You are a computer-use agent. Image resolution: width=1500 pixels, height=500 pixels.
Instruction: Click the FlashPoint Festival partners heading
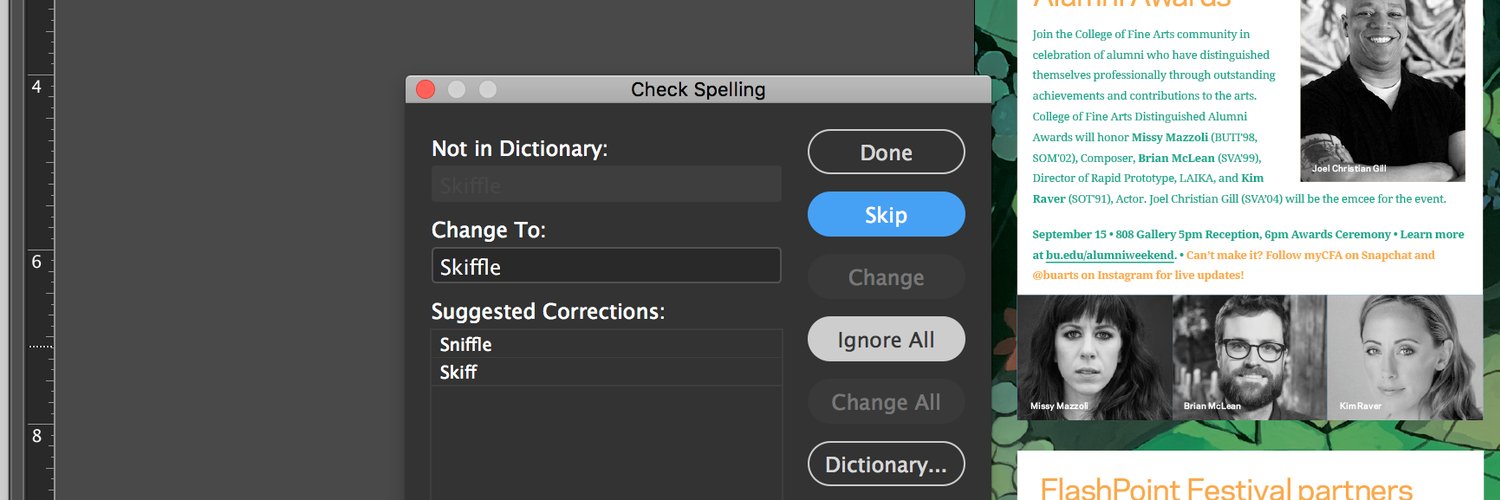1226,489
